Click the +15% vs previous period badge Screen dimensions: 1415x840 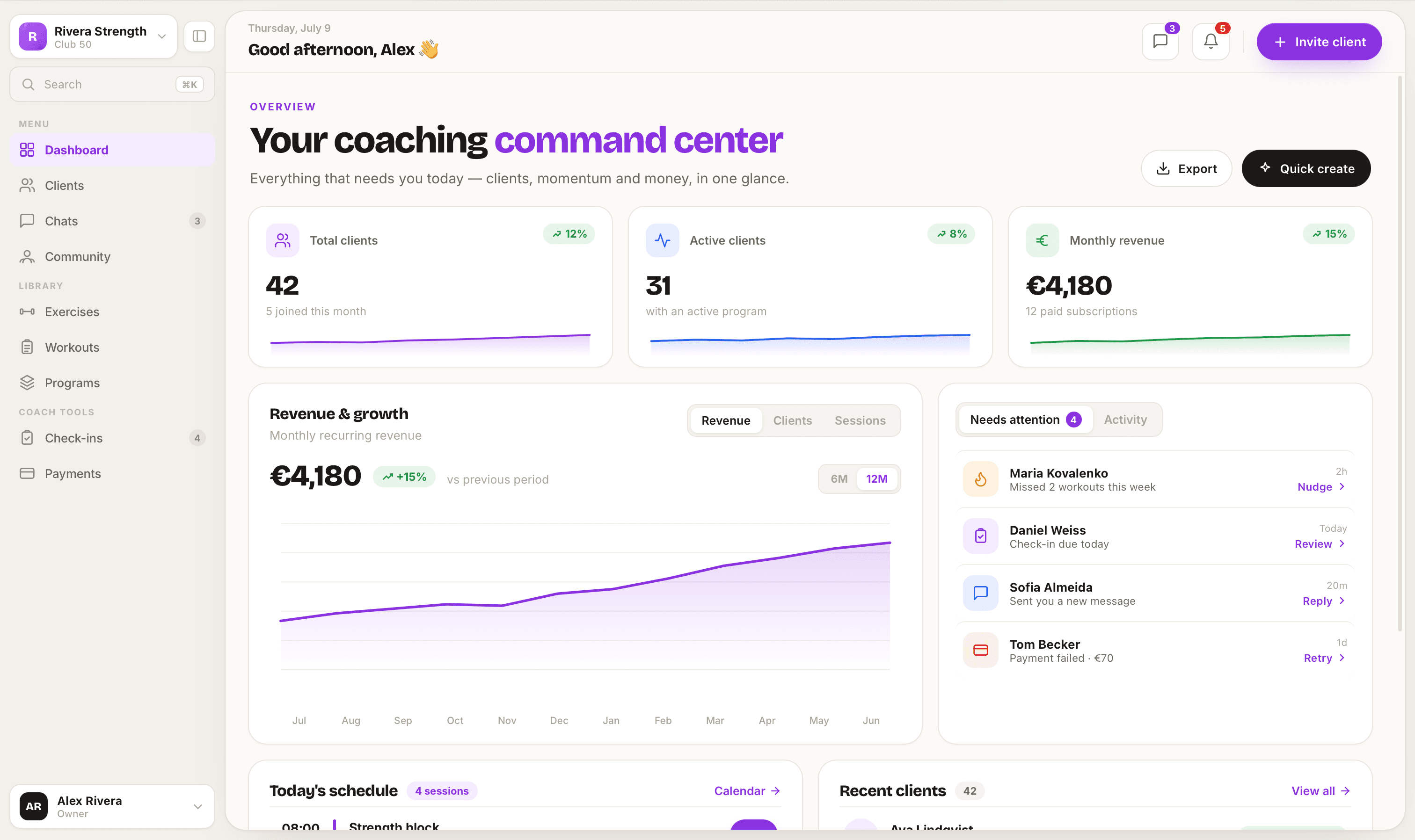point(404,477)
